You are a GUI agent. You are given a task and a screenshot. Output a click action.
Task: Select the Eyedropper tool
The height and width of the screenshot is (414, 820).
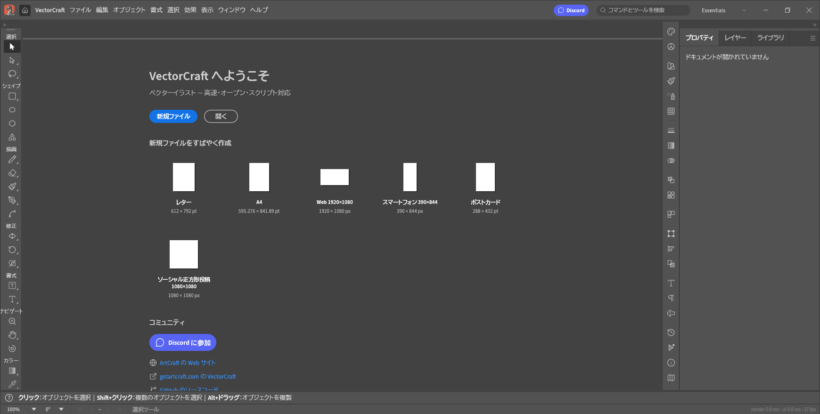pyautogui.click(x=12, y=384)
